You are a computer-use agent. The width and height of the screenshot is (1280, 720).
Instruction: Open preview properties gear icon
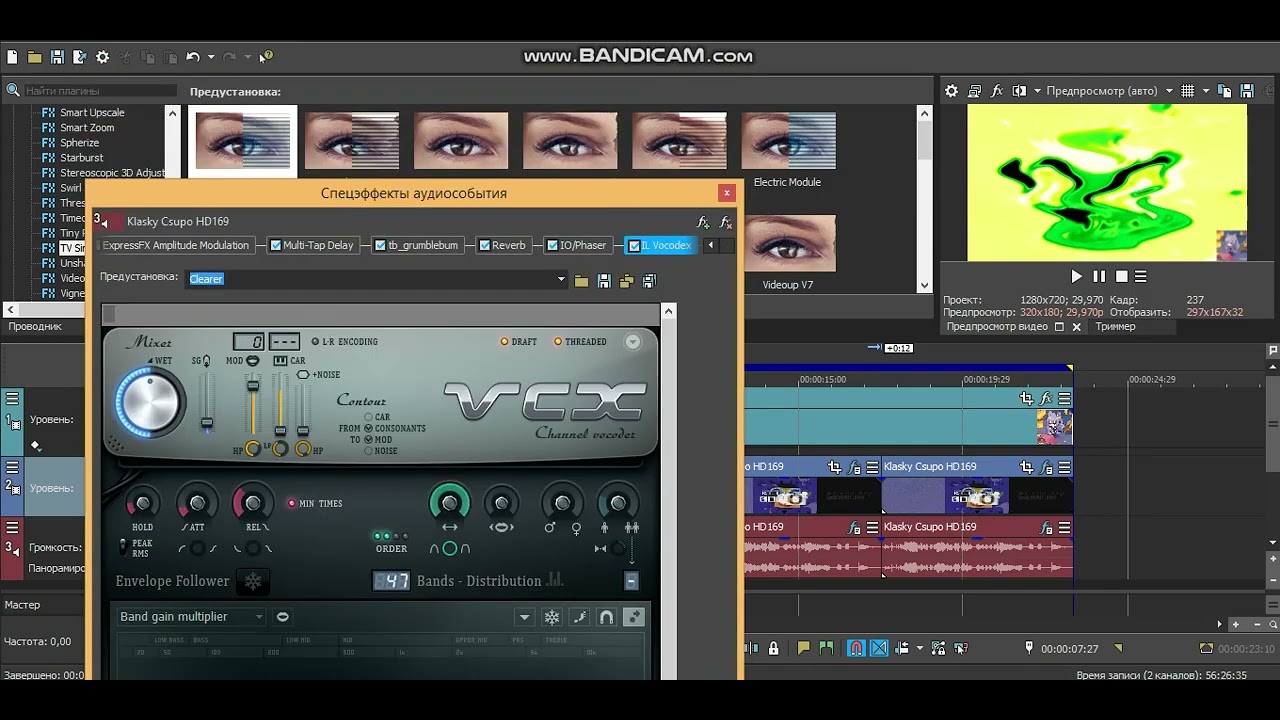tap(952, 91)
